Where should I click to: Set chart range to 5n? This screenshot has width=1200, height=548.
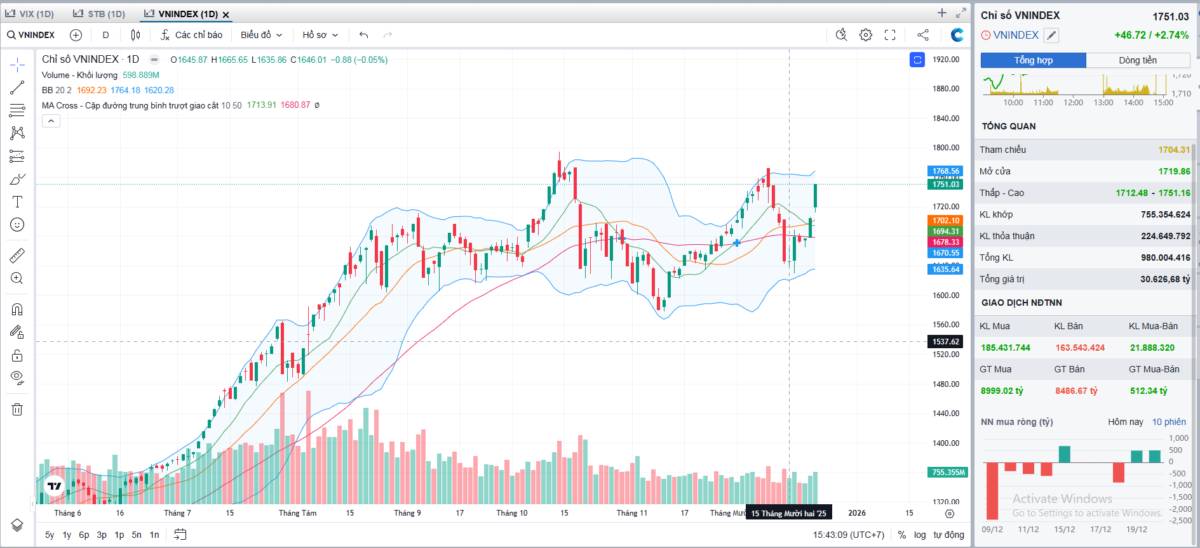pos(136,535)
